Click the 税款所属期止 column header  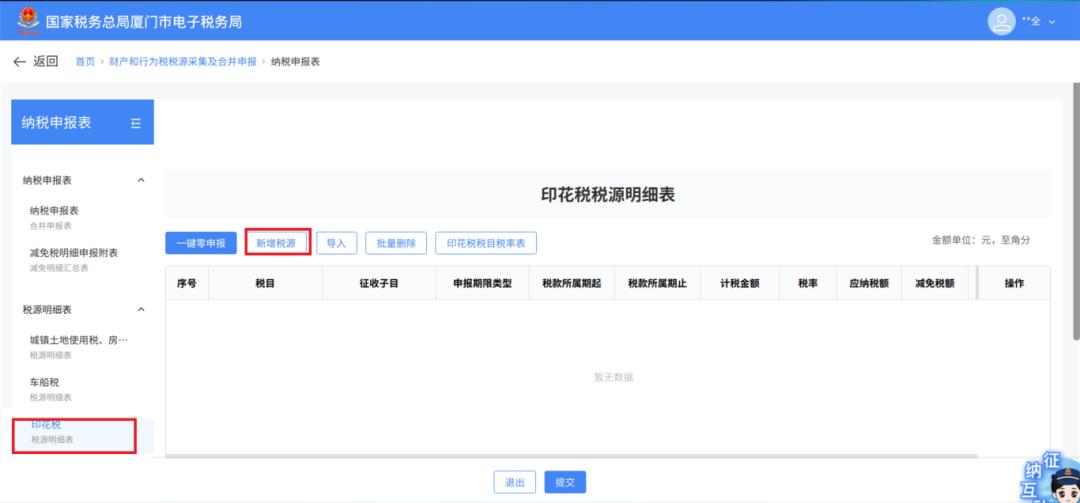pos(658,283)
